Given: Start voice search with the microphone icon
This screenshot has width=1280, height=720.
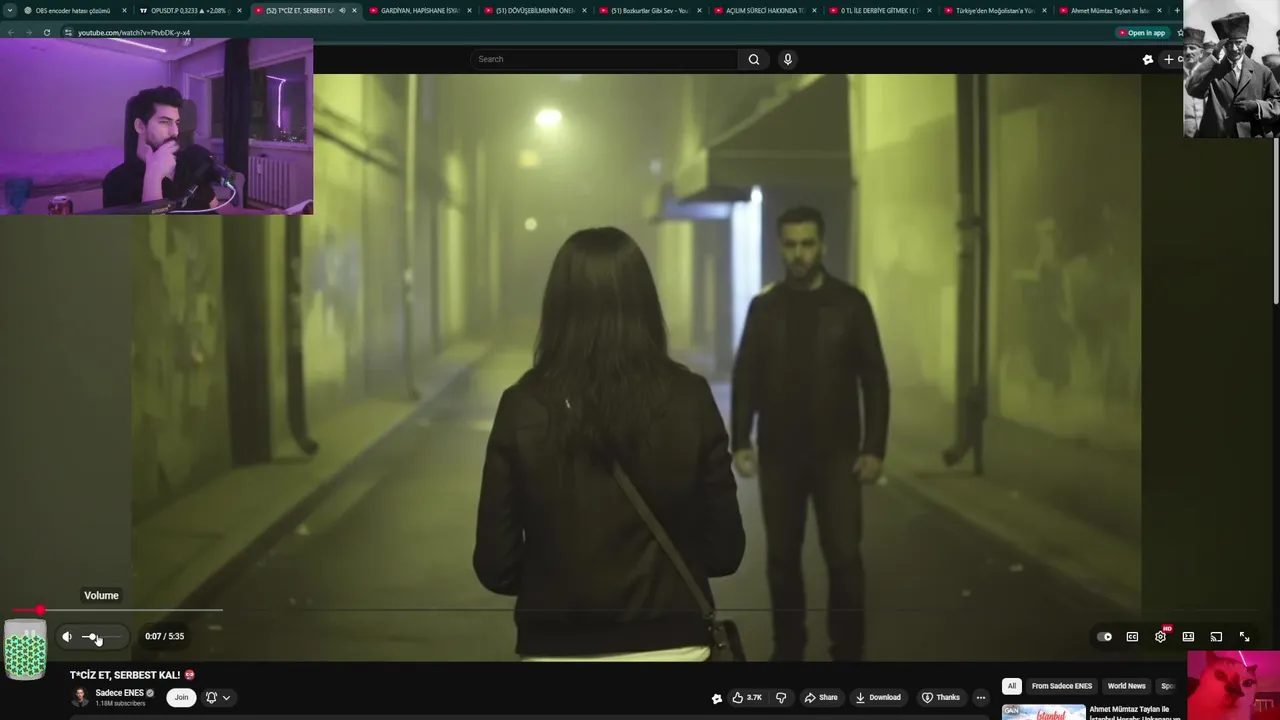Looking at the screenshot, I should tap(788, 59).
